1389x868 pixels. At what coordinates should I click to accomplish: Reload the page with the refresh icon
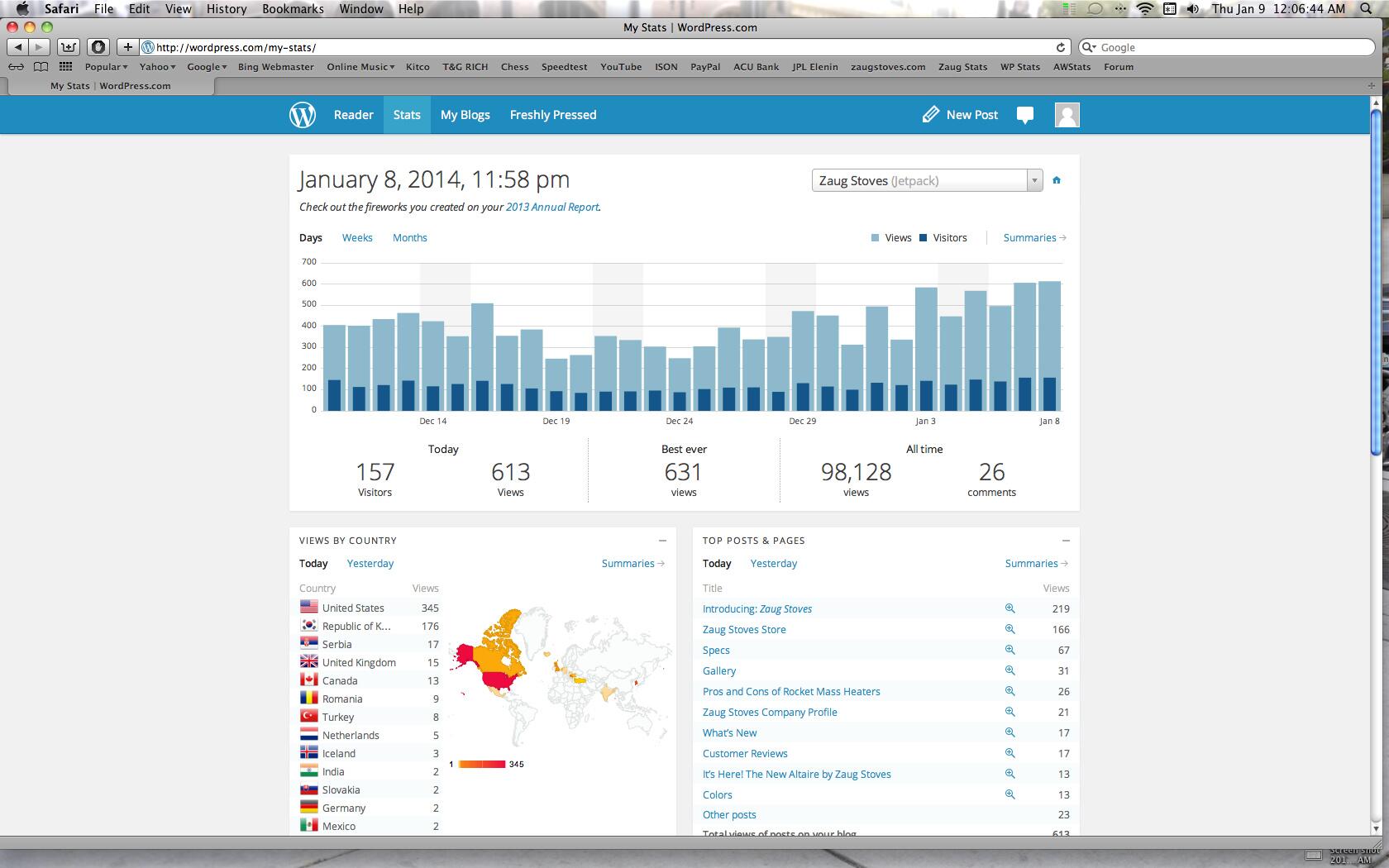(x=1061, y=47)
